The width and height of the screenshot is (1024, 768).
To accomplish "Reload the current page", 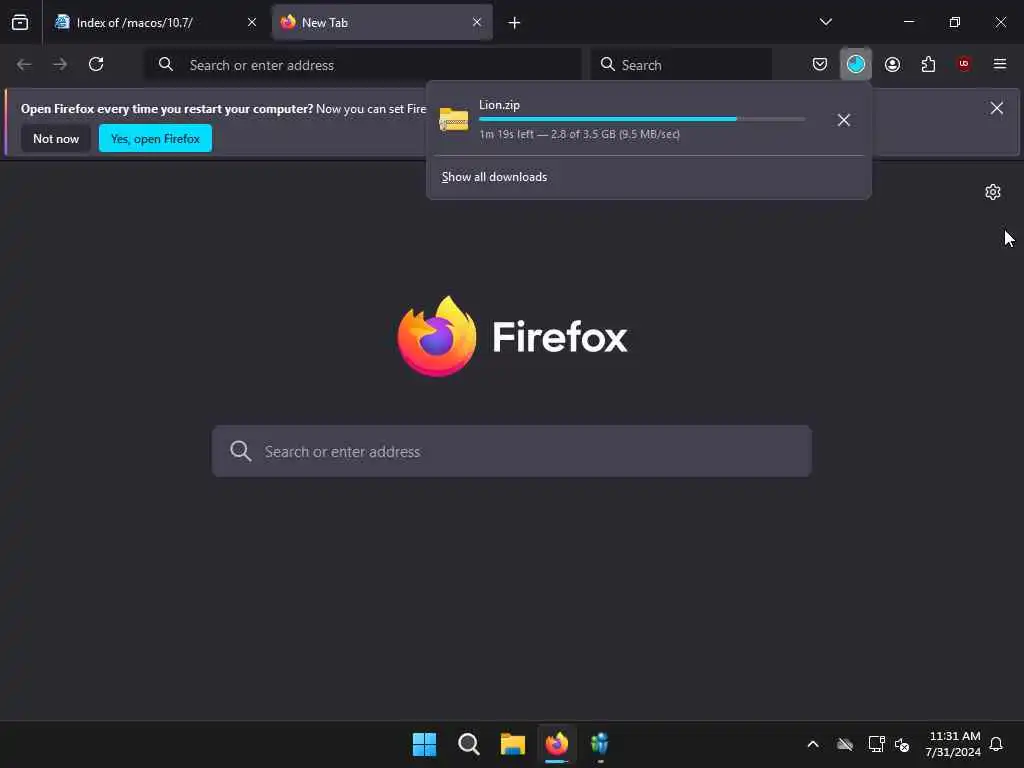I will [x=96, y=64].
